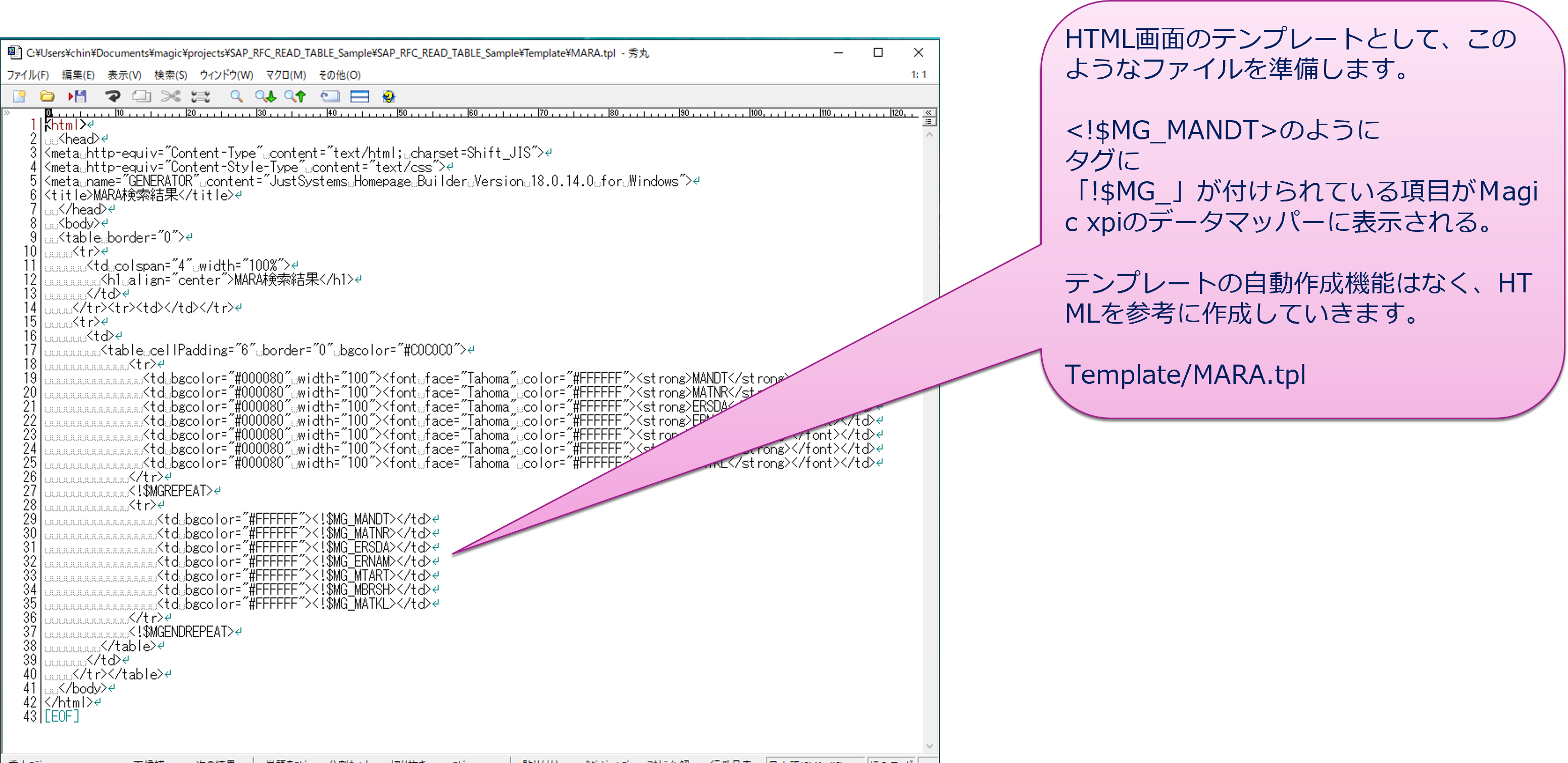
Task: Expand the left panel with the >> chevron
Action: pyautogui.click(x=7, y=113)
